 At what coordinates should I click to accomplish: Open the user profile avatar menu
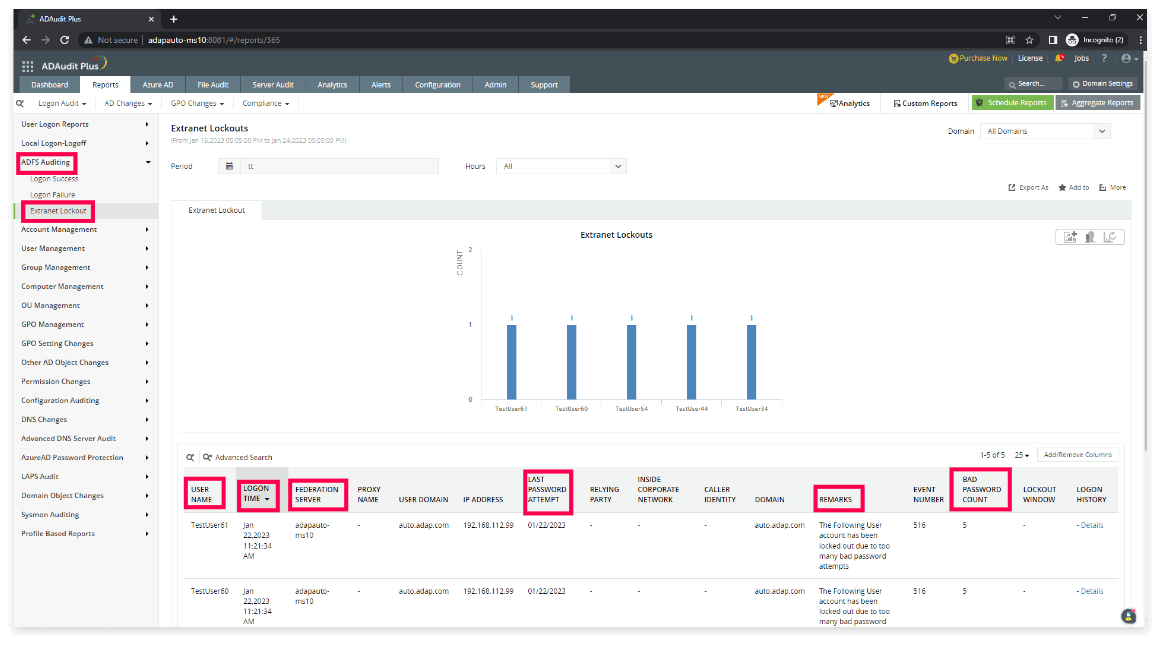(x=1128, y=59)
